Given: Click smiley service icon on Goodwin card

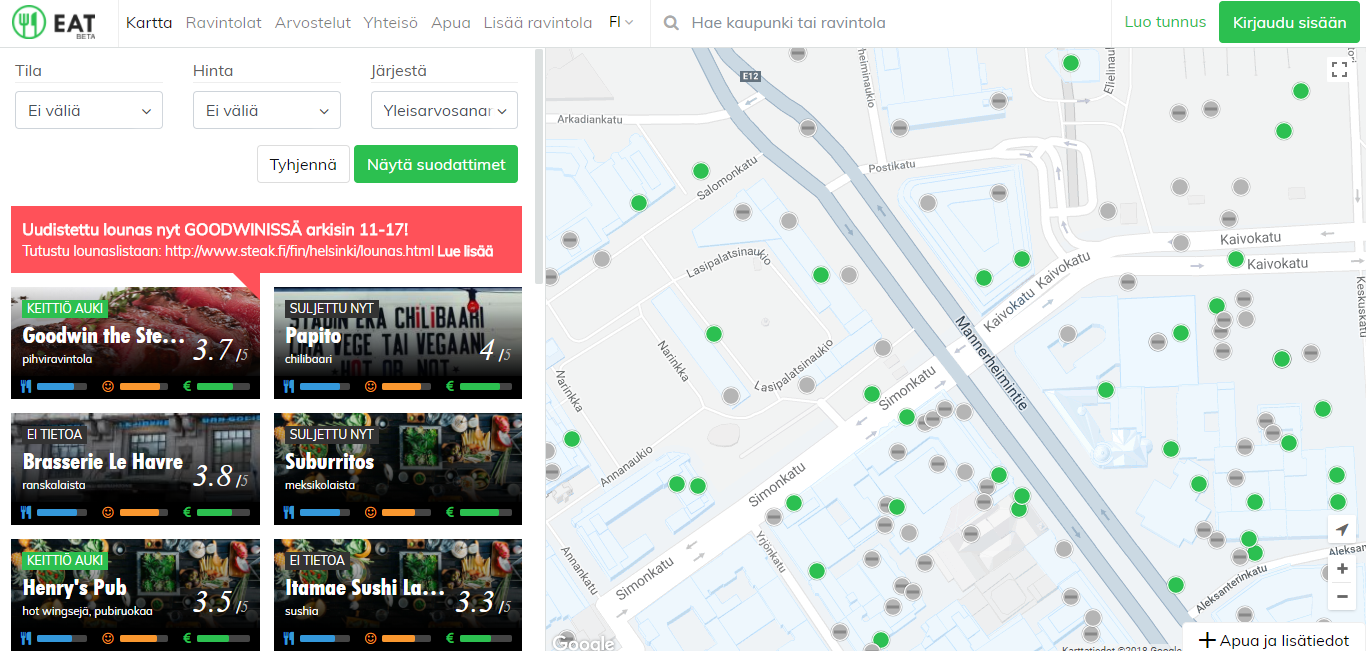Looking at the screenshot, I should 108,386.
